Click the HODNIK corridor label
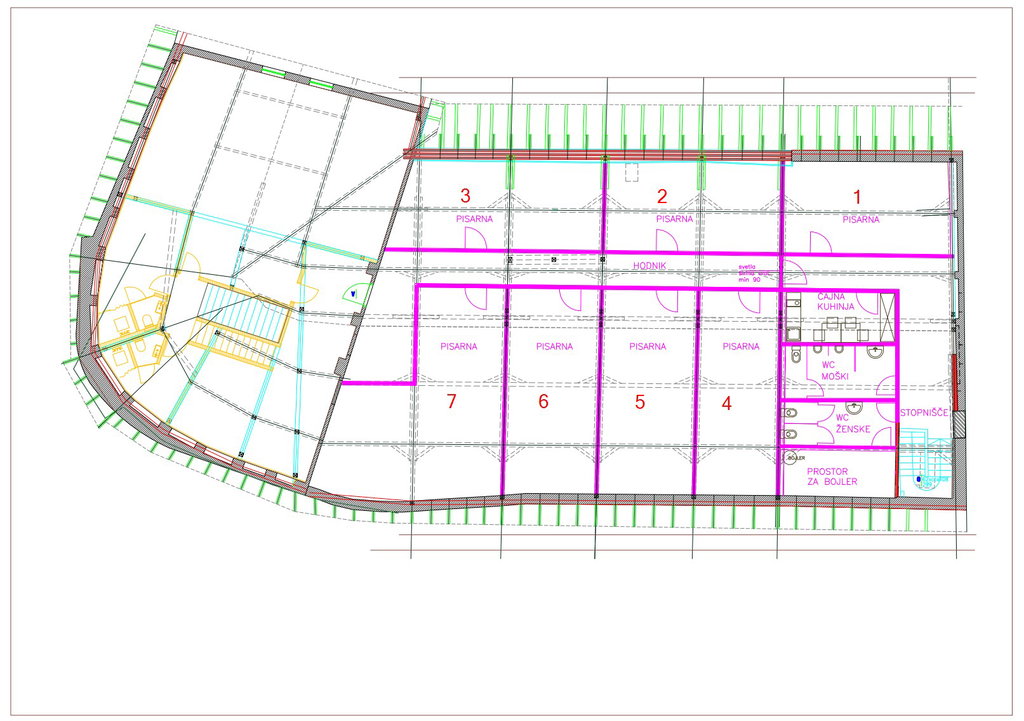This screenshot has width=1024, height=721. (x=649, y=267)
